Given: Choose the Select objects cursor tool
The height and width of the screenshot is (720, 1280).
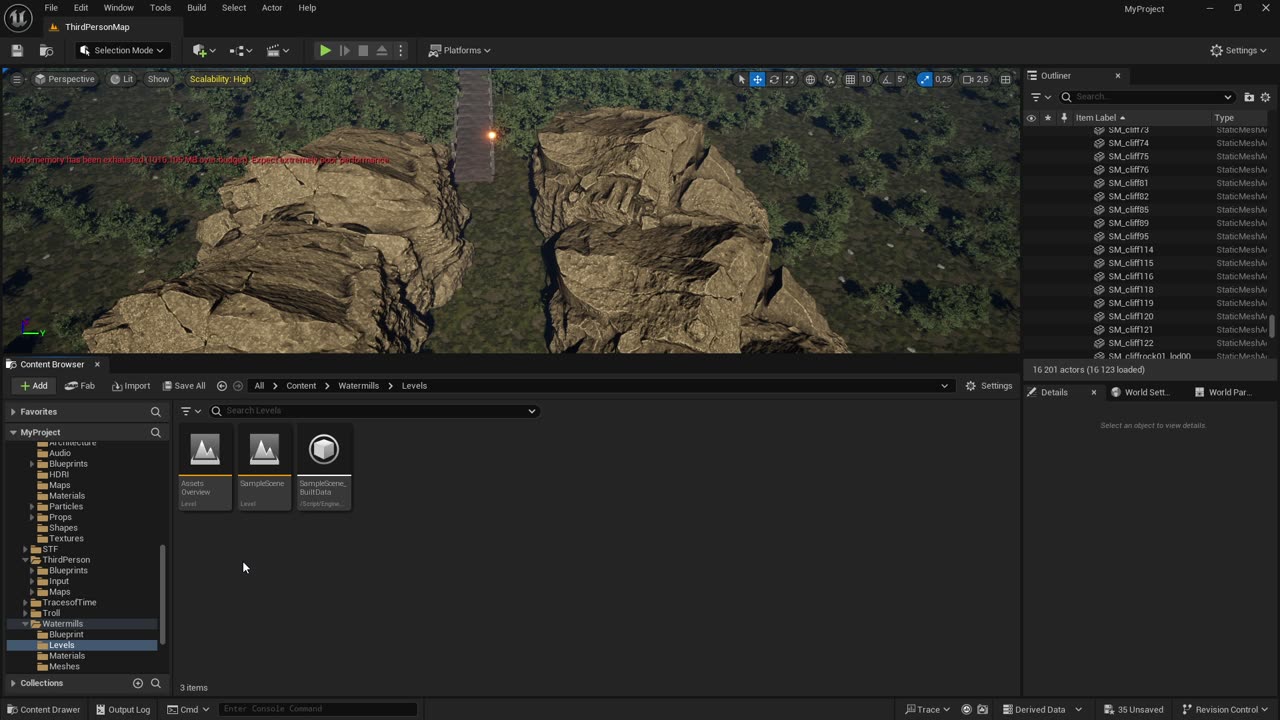Looking at the screenshot, I should tap(741, 79).
